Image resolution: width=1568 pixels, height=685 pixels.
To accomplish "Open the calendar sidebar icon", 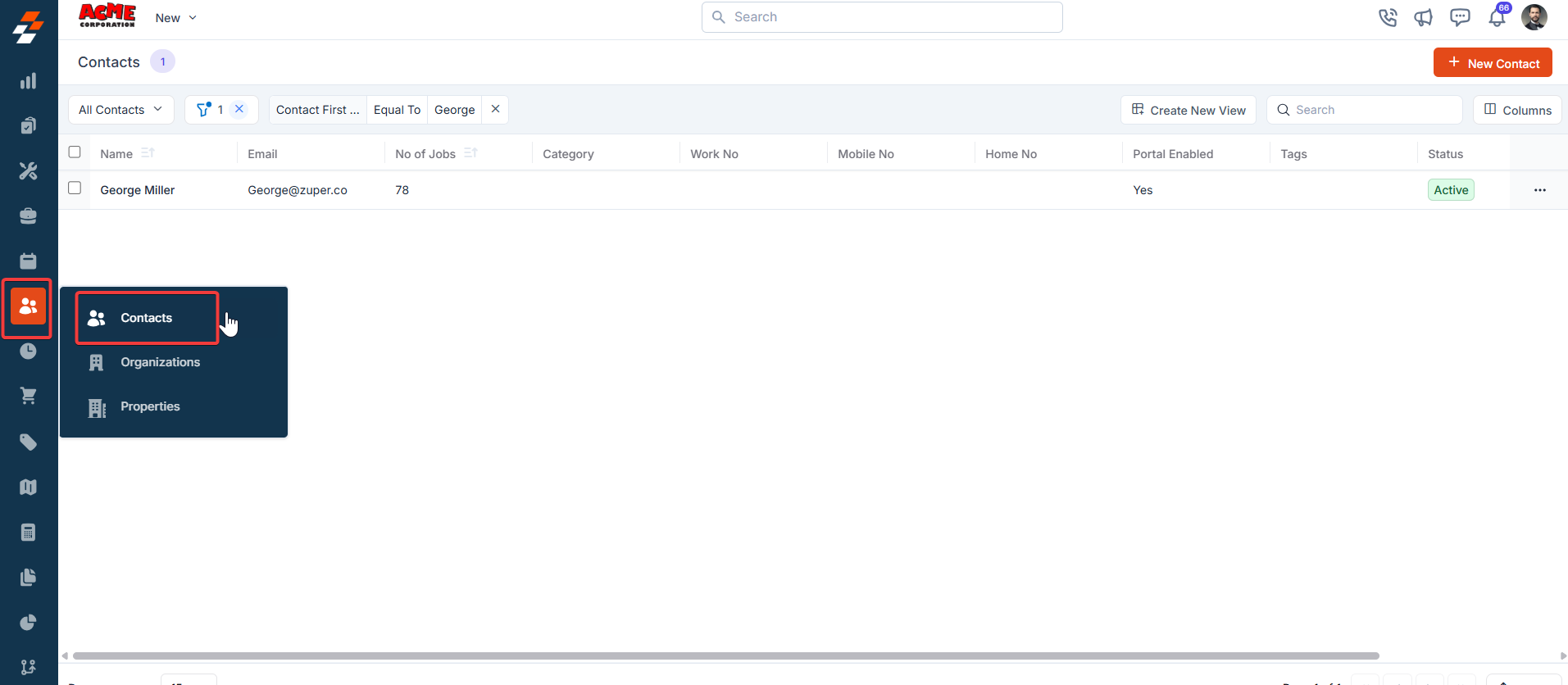I will tap(28, 261).
